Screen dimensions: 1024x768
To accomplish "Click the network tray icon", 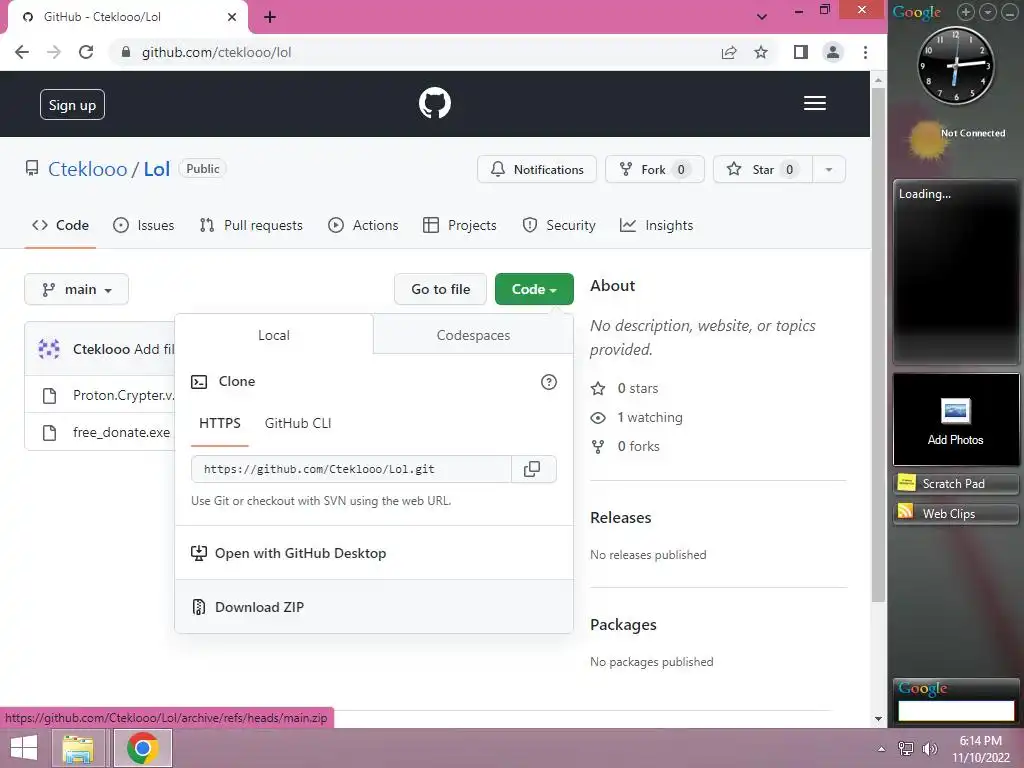I will 906,749.
